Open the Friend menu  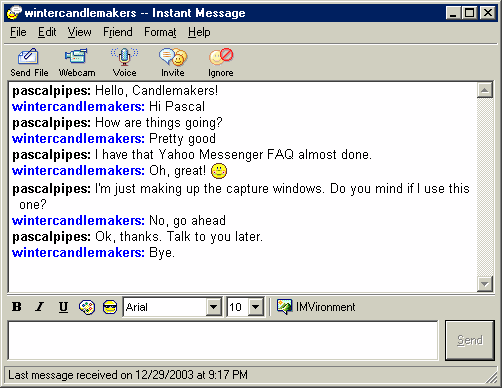pos(118,32)
